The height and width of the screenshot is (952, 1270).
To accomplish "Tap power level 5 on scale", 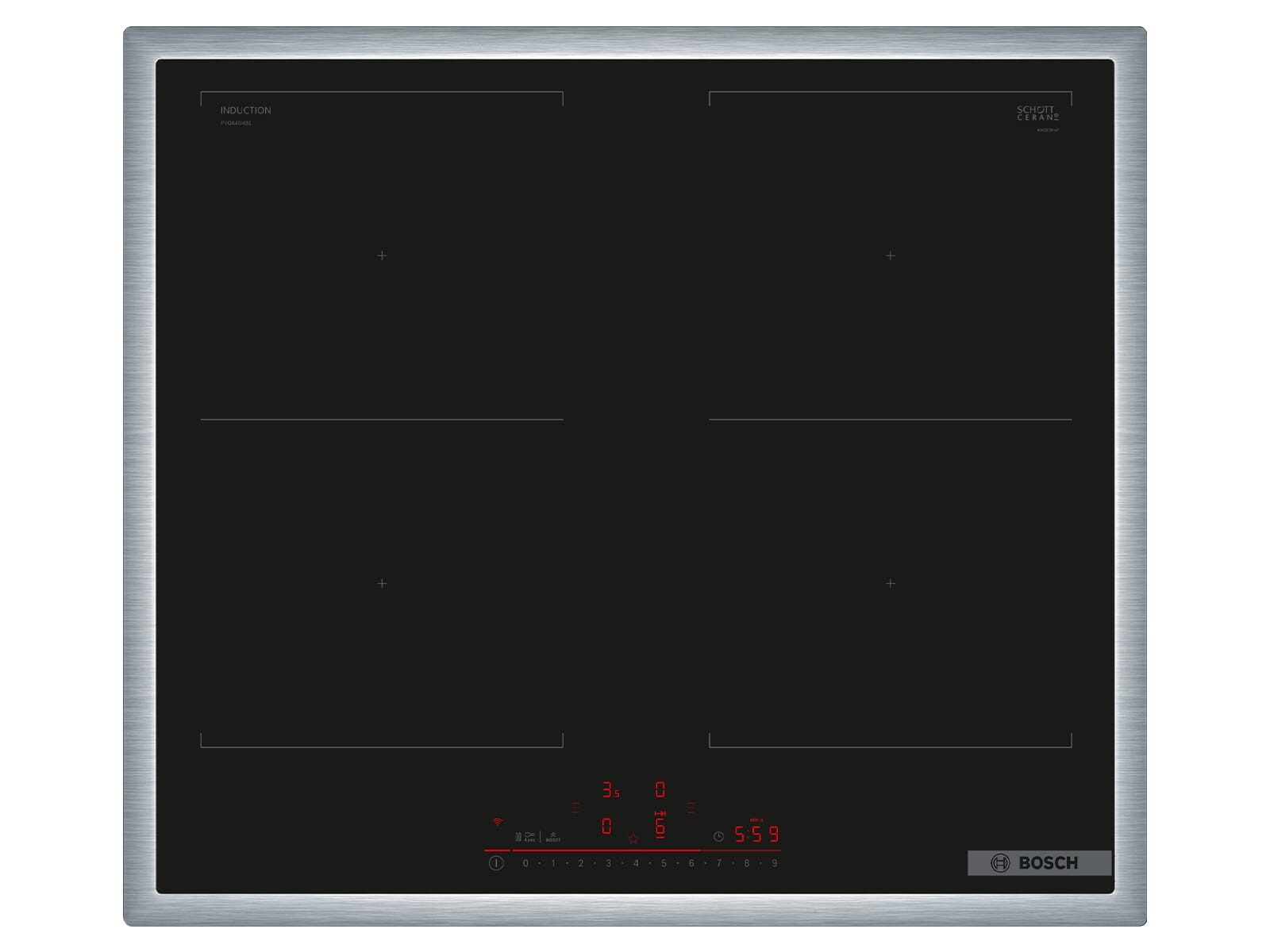I will click(x=664, y=863).
